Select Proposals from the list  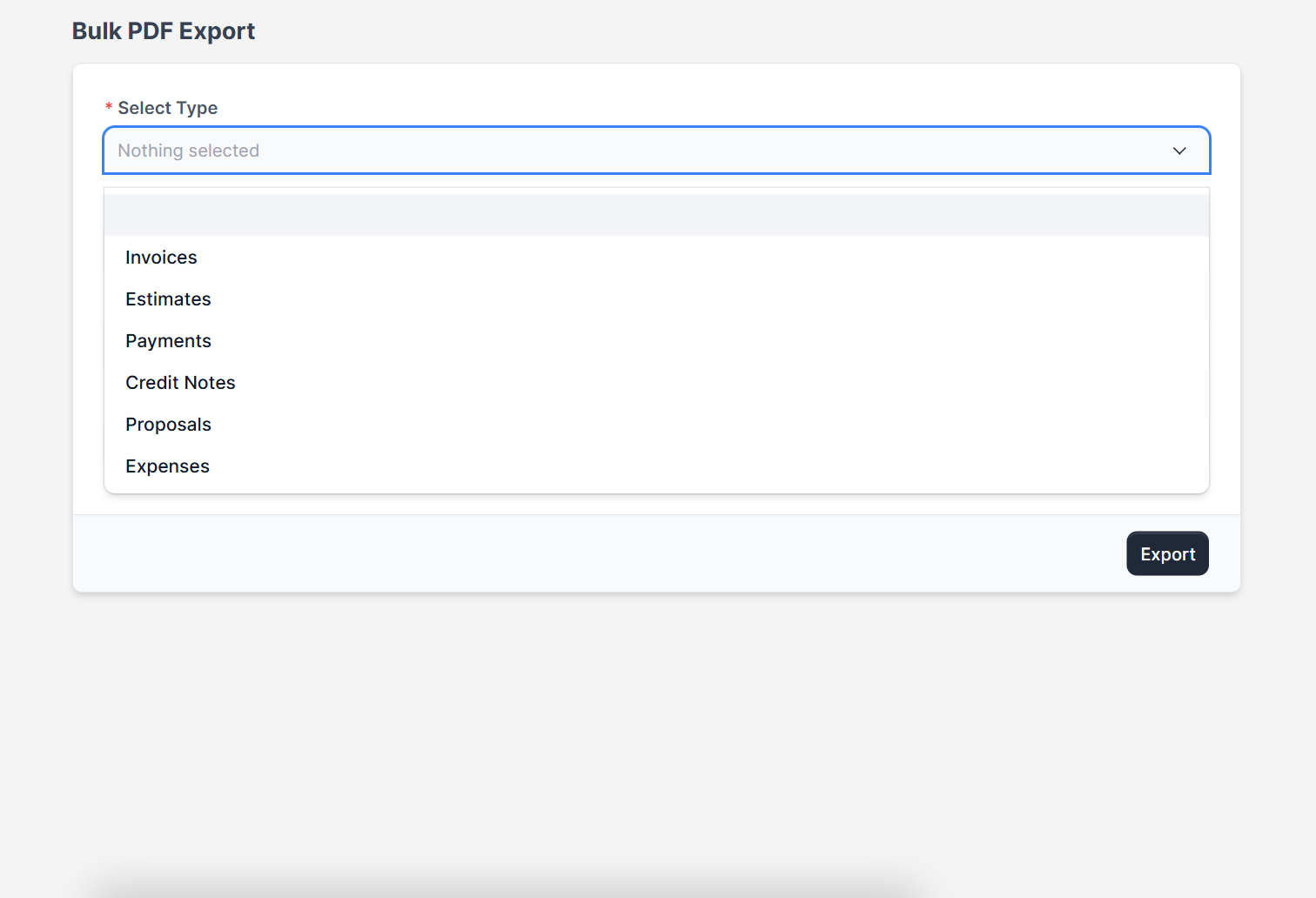656,425
